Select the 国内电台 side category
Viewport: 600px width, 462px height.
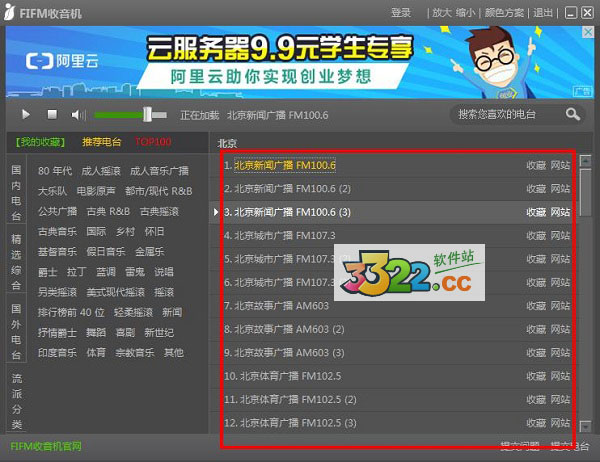[x=16, y=191]
